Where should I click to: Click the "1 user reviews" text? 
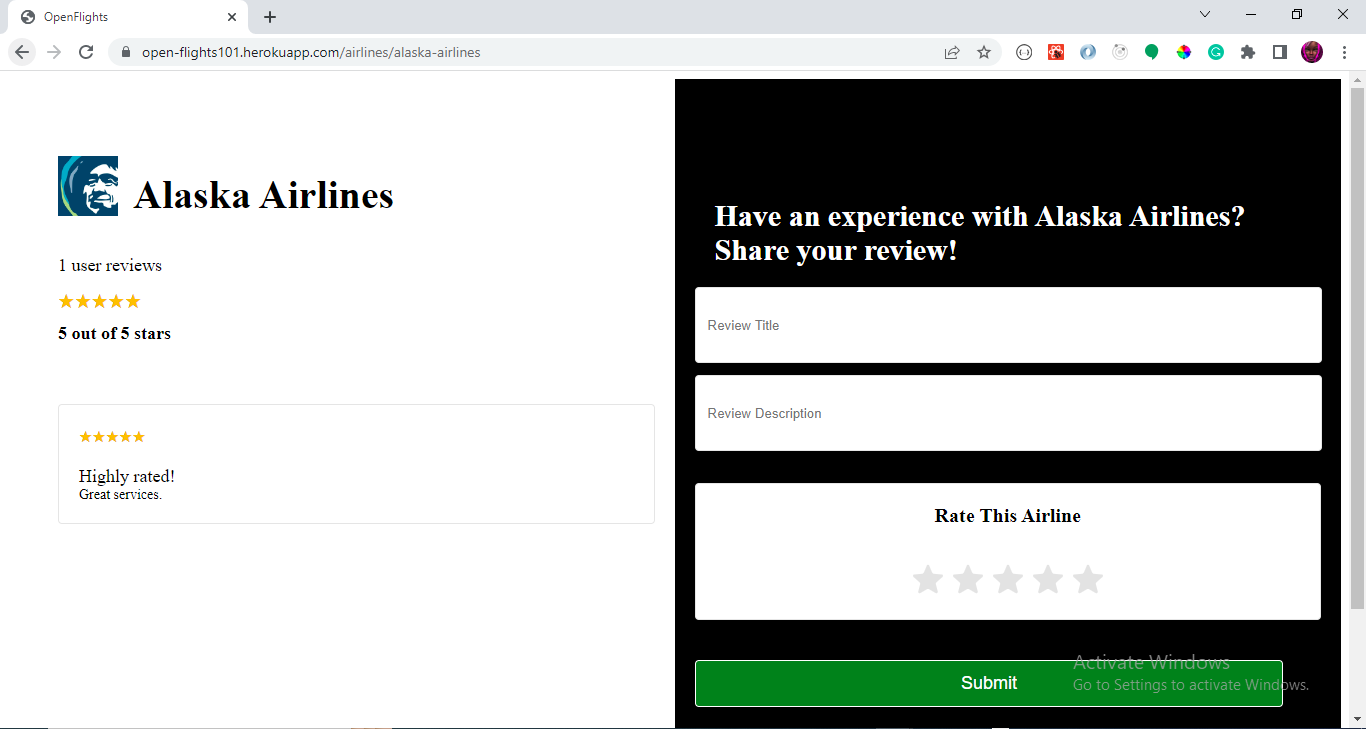point(110,265)
